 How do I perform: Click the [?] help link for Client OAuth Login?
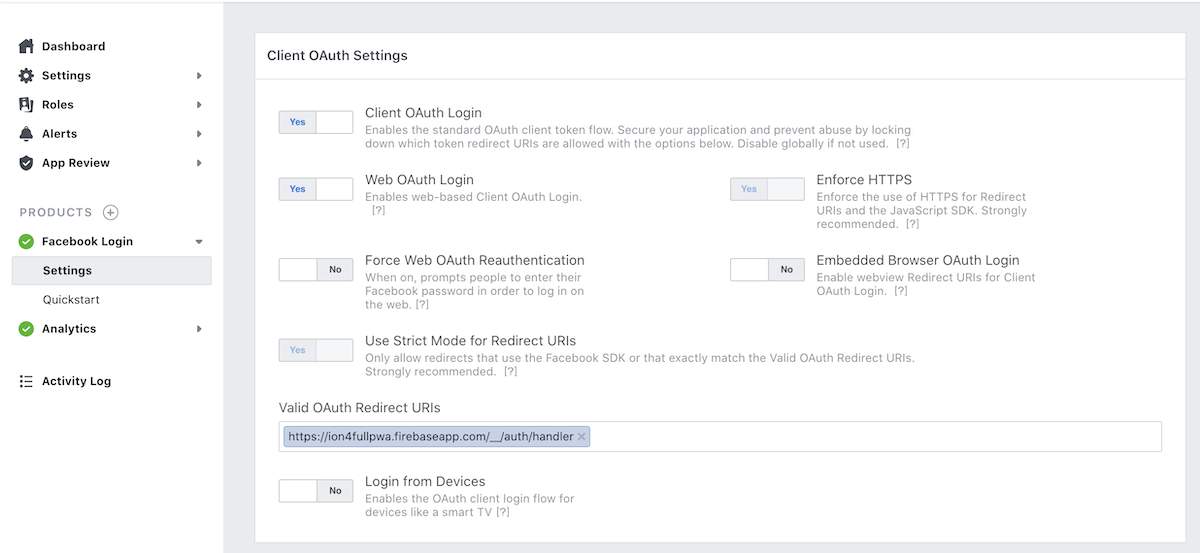[x=902, y=144]
